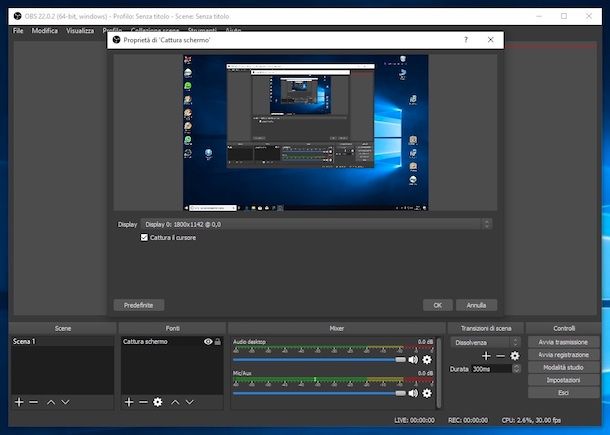
Task: Confirm with the OK button
Action: click(x=438, y=305)
